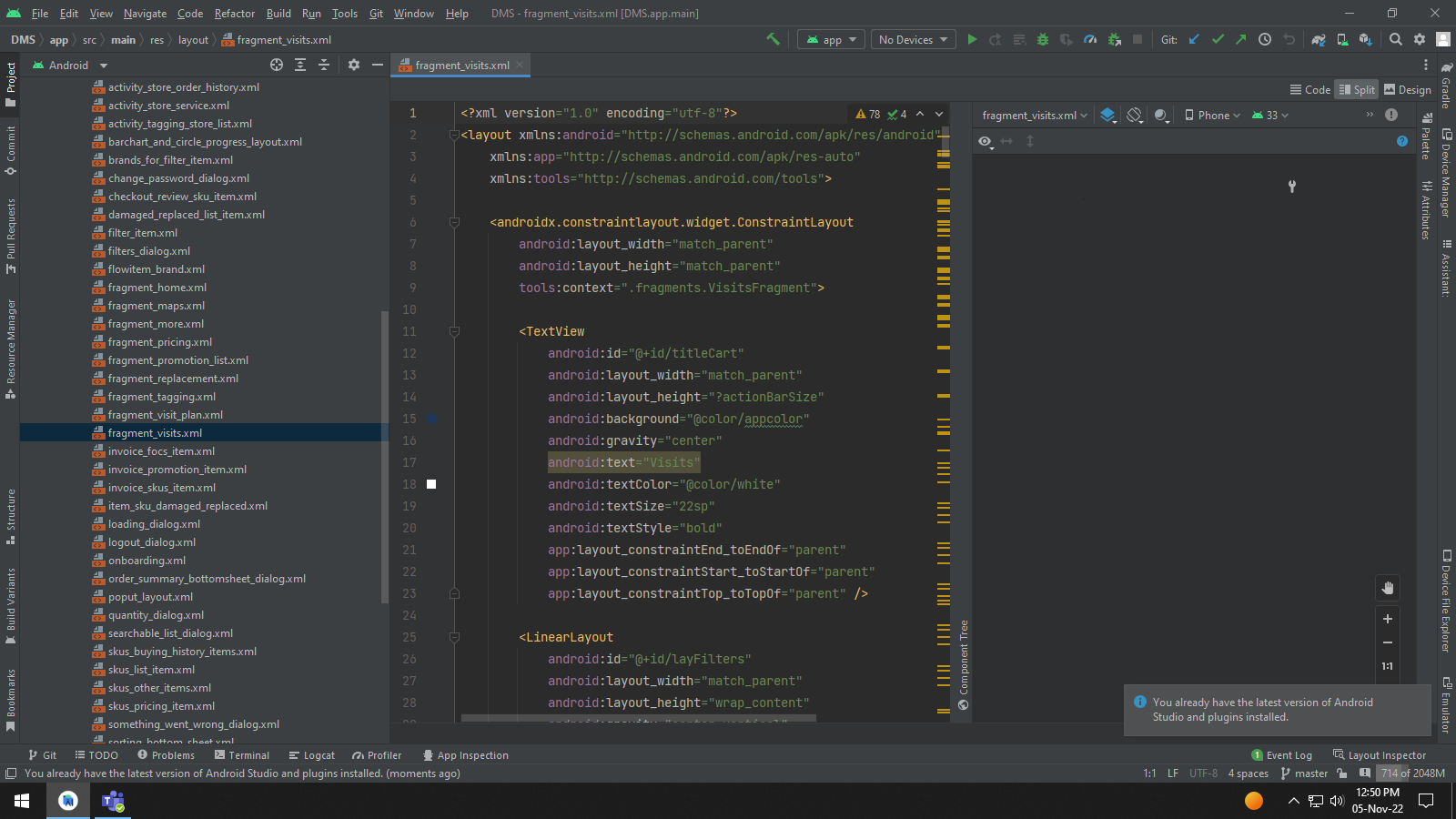Open the Event Log
This screenshot has width=1456, height=819.
[1282, 754]
